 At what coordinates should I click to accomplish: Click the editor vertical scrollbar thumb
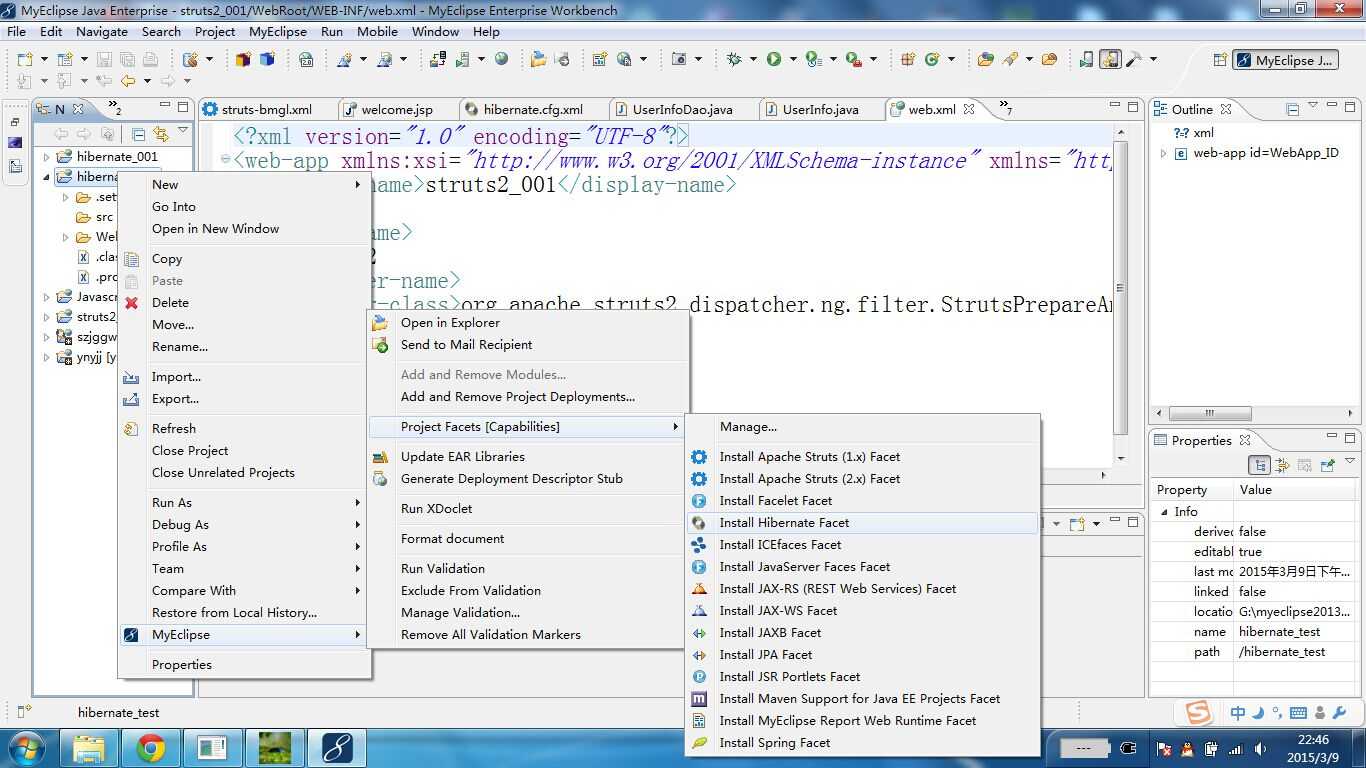click(x=1120, y=290)
